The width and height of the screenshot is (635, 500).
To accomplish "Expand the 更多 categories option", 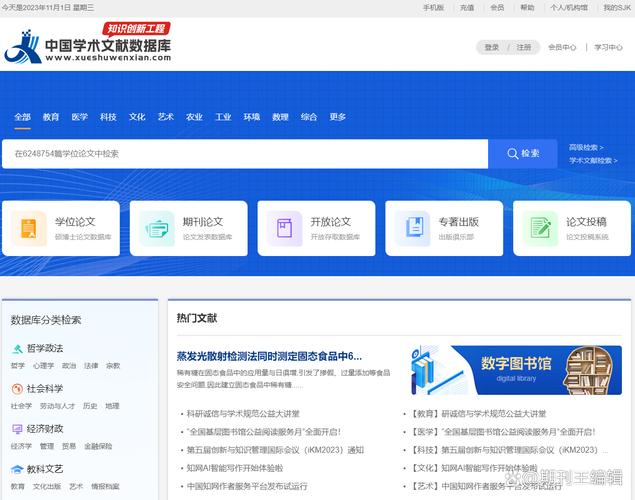I will (x=338, y=117).
